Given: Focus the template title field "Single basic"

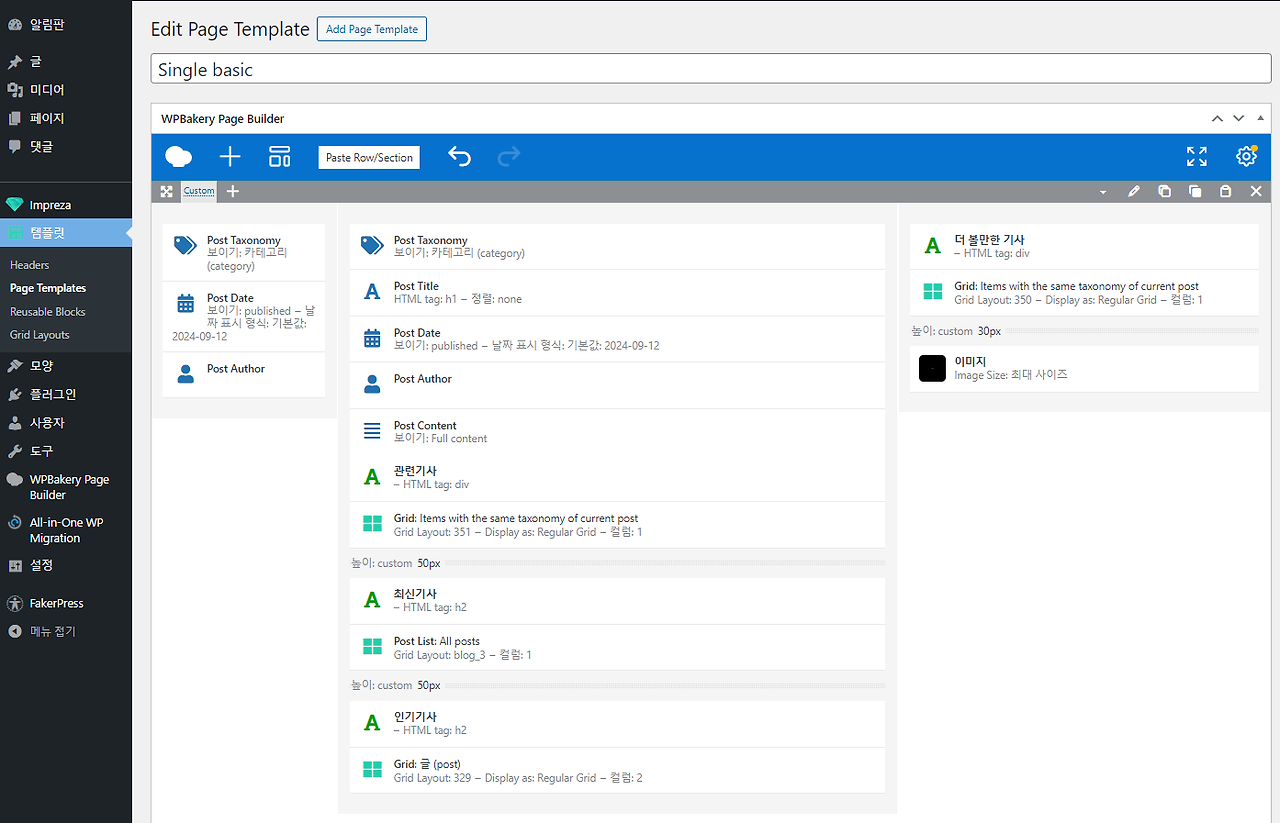Looking at the screenshot, I should click(711, 69).
